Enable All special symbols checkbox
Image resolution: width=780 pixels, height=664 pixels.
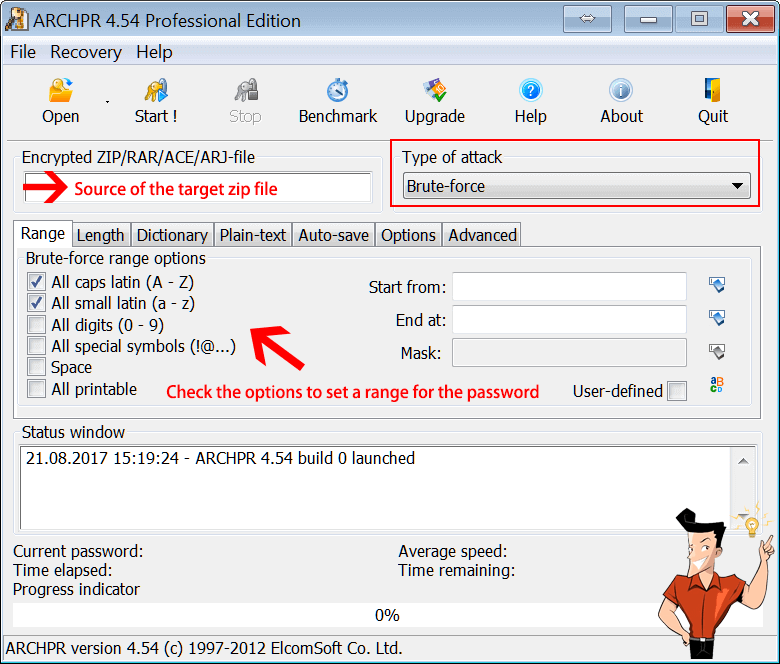[x=36, y=346]
